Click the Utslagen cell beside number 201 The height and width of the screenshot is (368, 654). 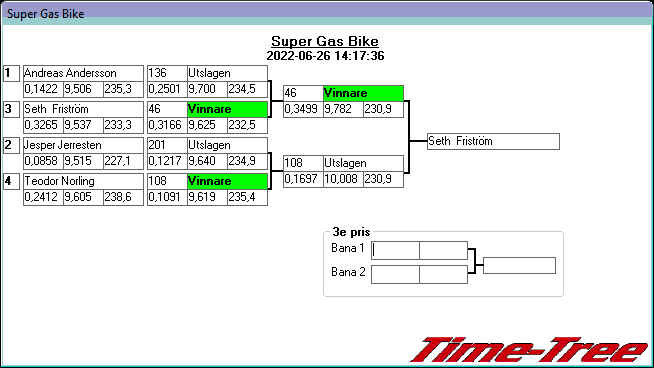coord(227,145)
